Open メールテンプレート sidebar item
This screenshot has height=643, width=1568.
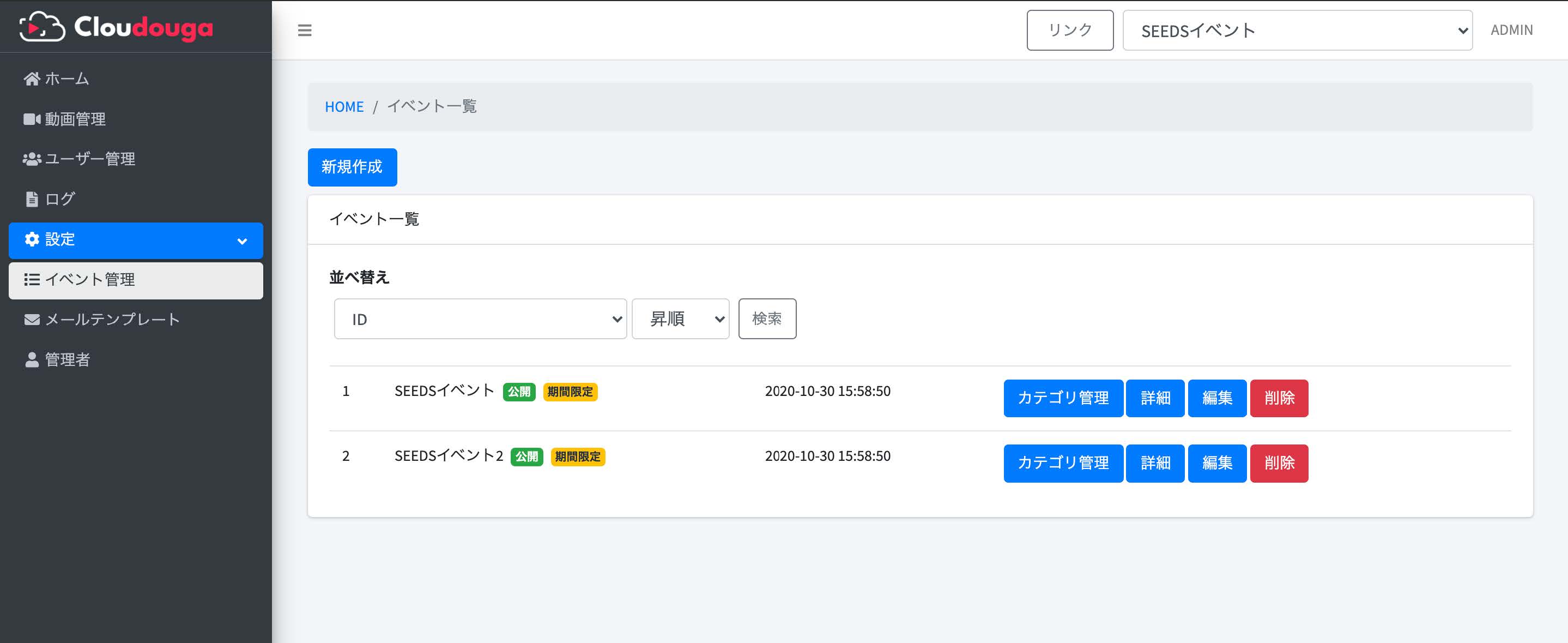[136, 320]
